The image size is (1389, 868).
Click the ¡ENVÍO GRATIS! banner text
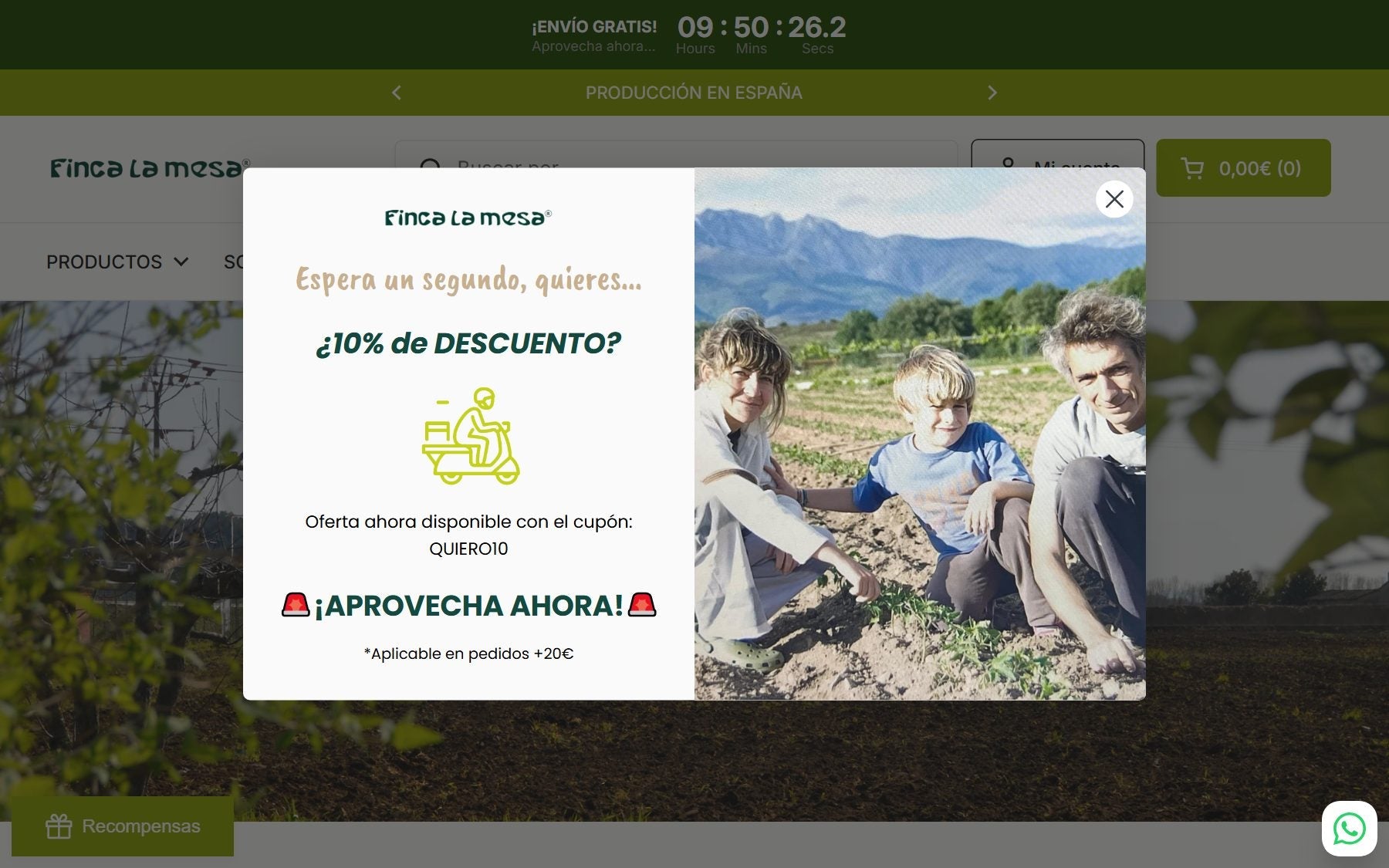click(594, 27)
